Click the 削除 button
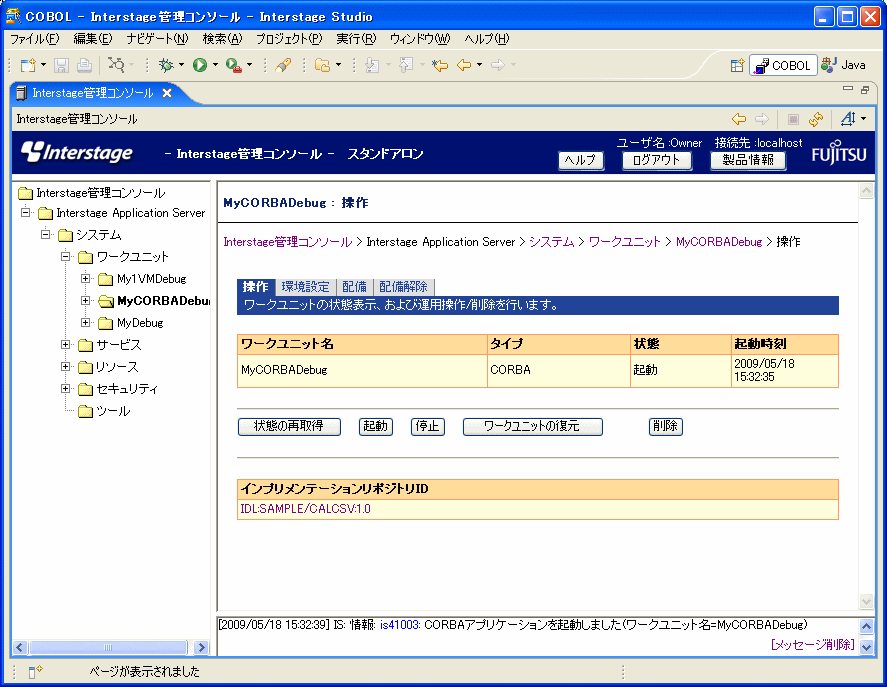This screenshot has height=687, width=887. pos(665,426)
